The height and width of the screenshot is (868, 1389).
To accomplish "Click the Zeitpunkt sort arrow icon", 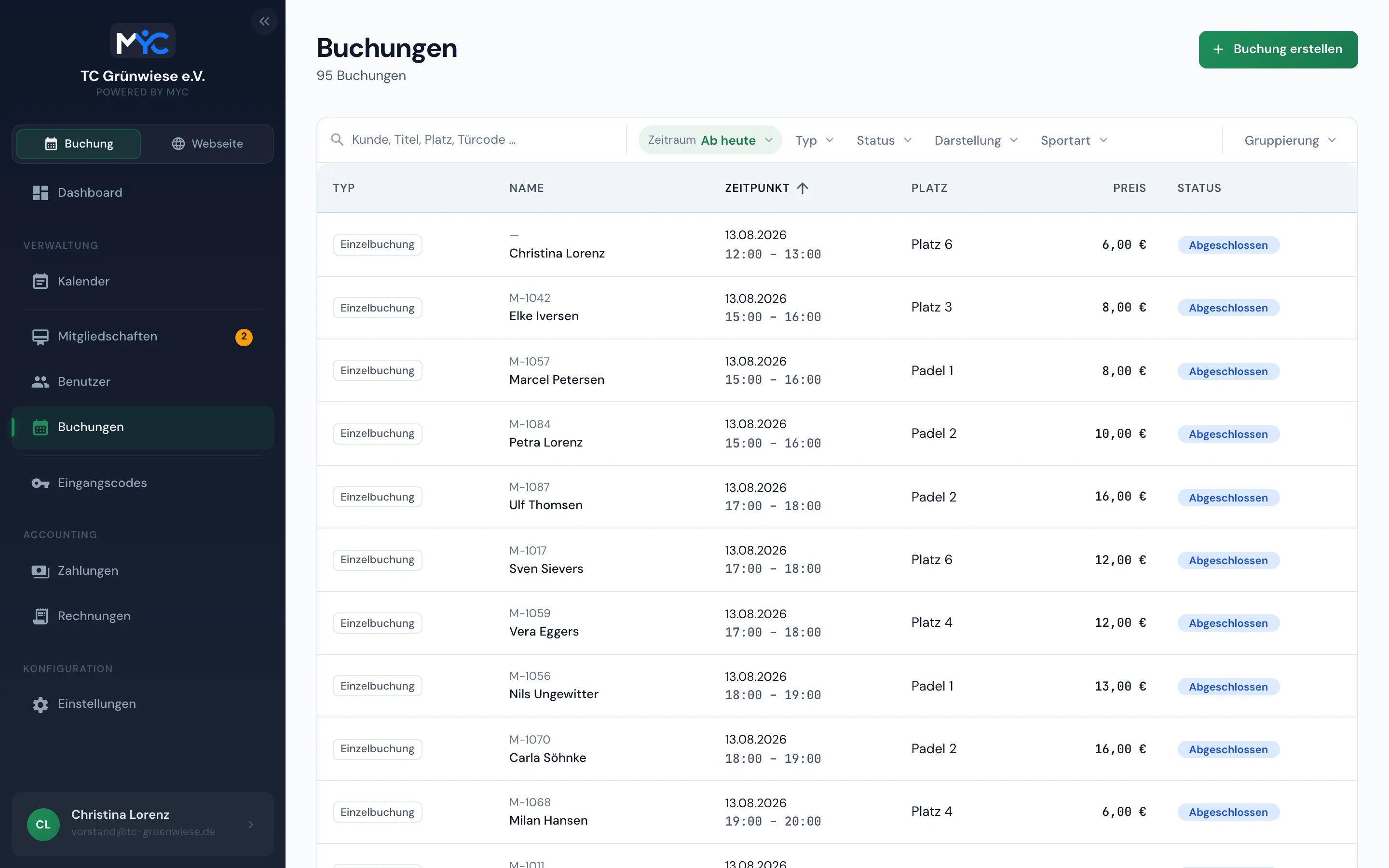I will pyautogui.click(x=803, y=188).
